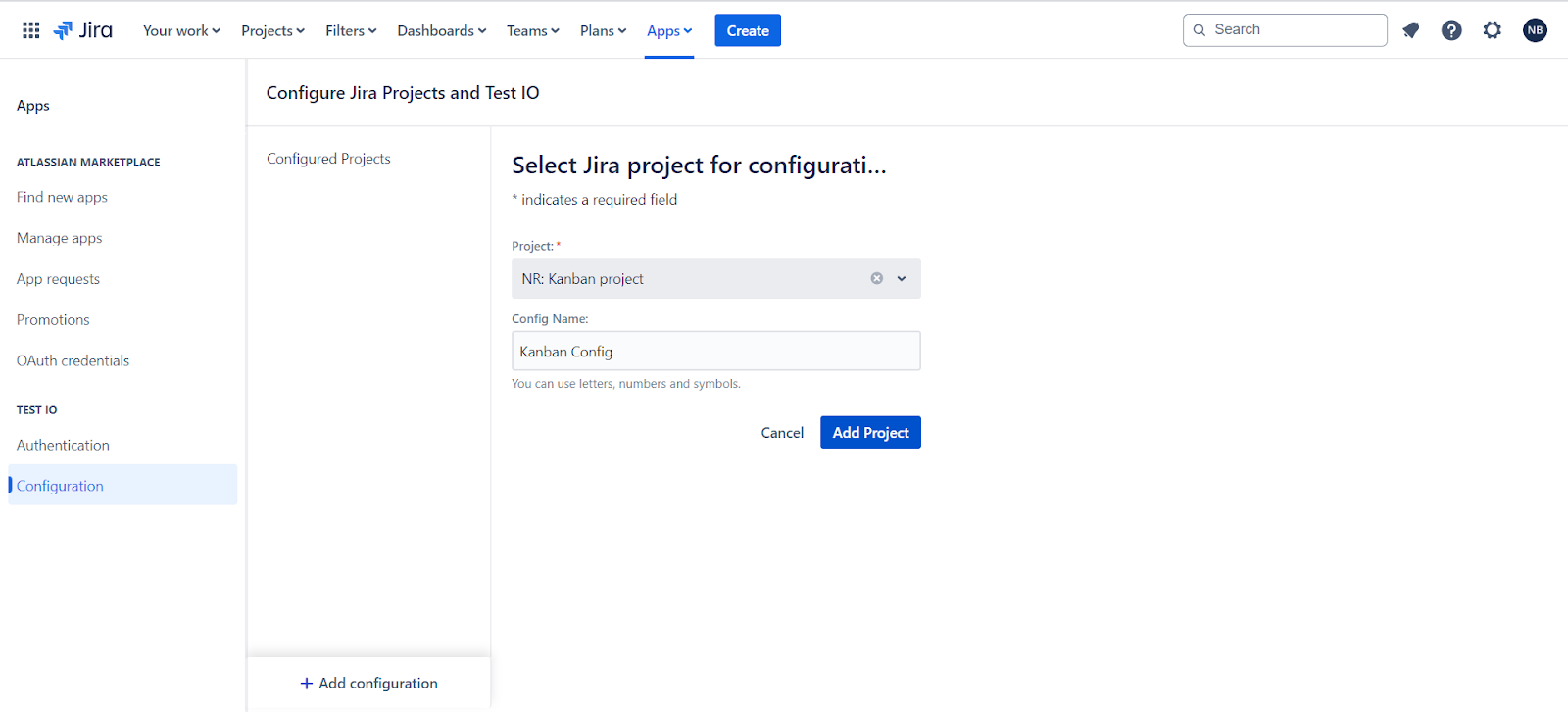The image size is (1568, 712).
Task: Click the Search box
Action: click(x=1285, y=30)
